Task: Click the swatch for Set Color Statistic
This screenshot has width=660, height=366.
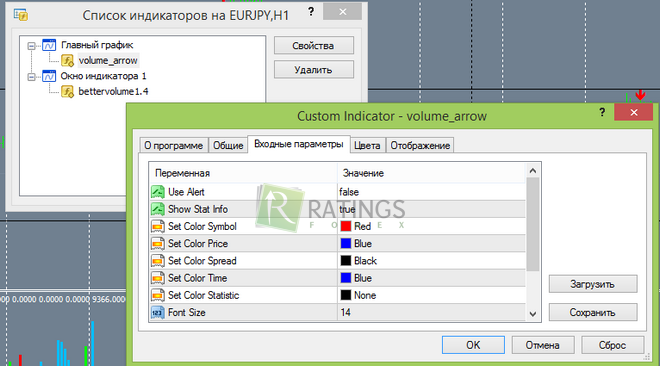Action: click(x=346, y=295)
